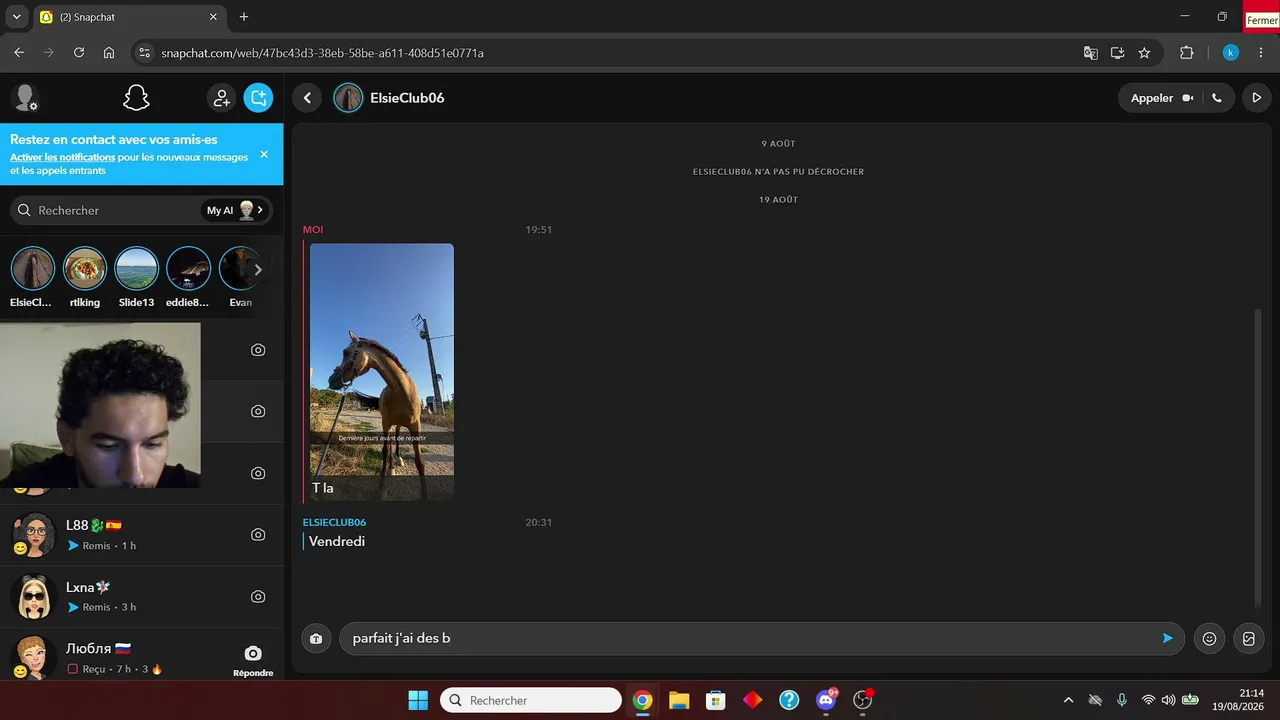The image size is (1280, 720).
Task: Open the Chrome three-dot menu
Action: coord(1260,53)
